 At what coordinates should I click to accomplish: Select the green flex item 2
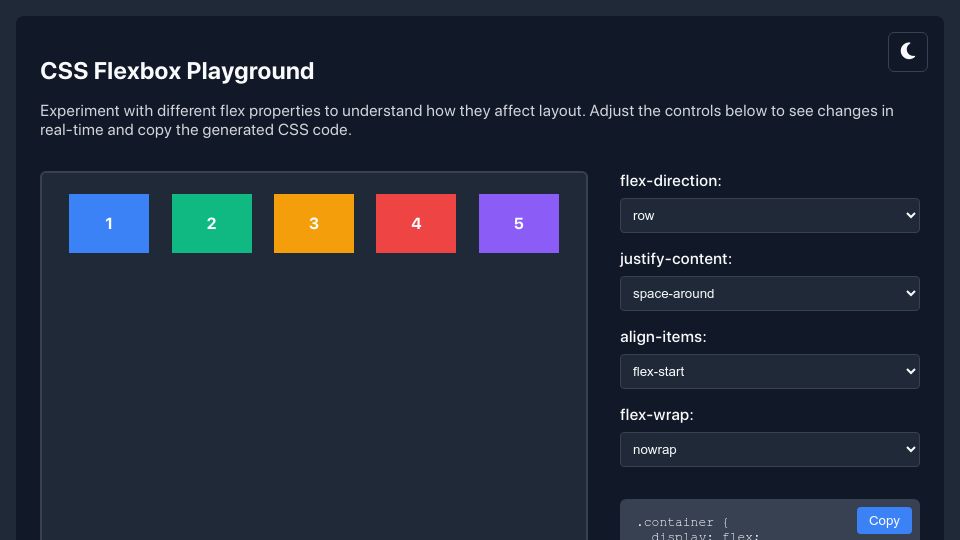click(212, 223)
